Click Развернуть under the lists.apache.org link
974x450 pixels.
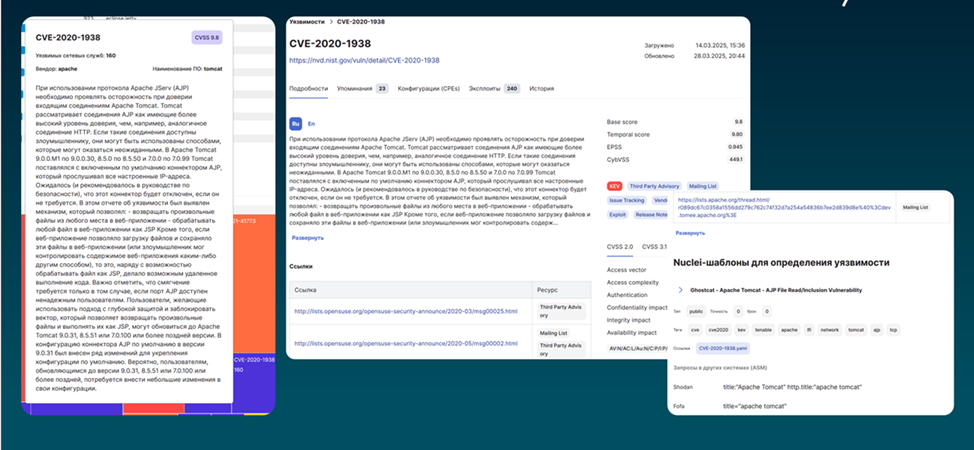(691, 233)
